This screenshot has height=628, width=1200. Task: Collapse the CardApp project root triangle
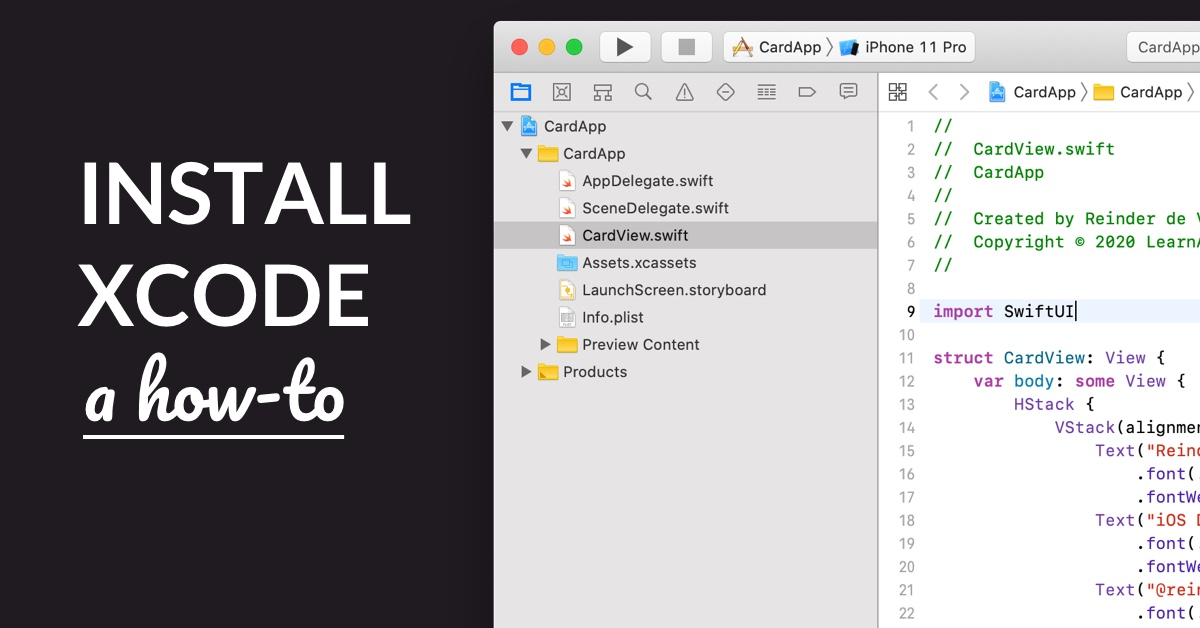pos(507,126)
